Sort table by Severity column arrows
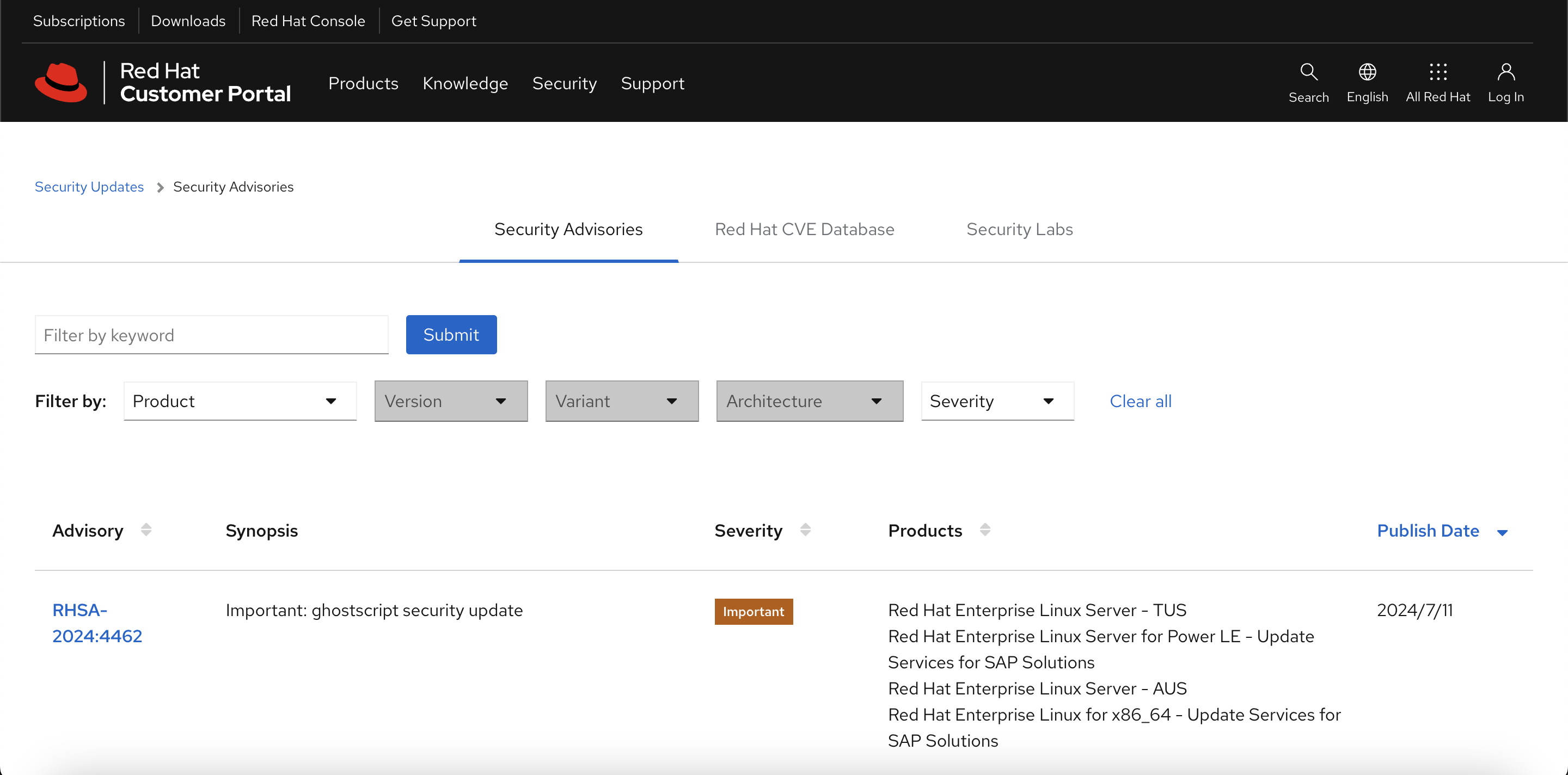Viewport: 1568px width, 775px height. [805, 530]
